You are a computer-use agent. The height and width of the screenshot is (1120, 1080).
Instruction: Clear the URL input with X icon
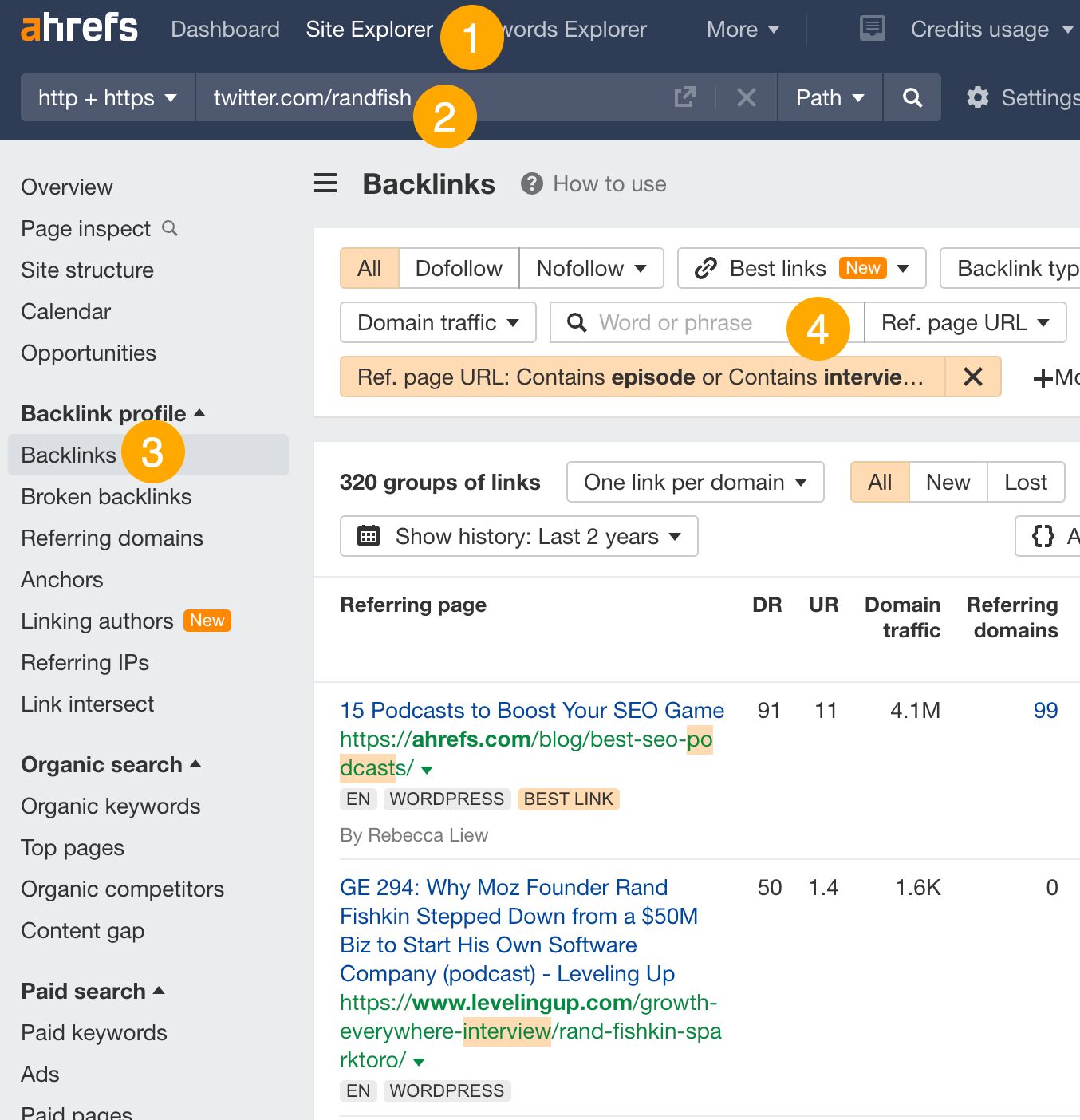(x=746, y=98)
